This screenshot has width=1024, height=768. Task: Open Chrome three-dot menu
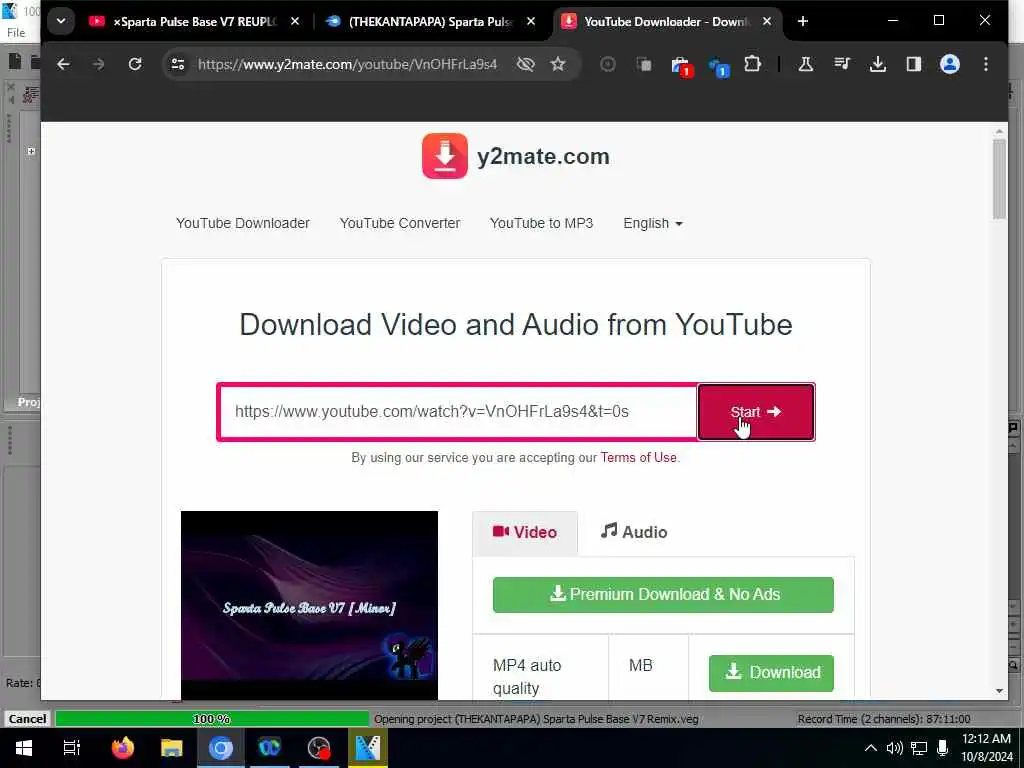(986, 64)
